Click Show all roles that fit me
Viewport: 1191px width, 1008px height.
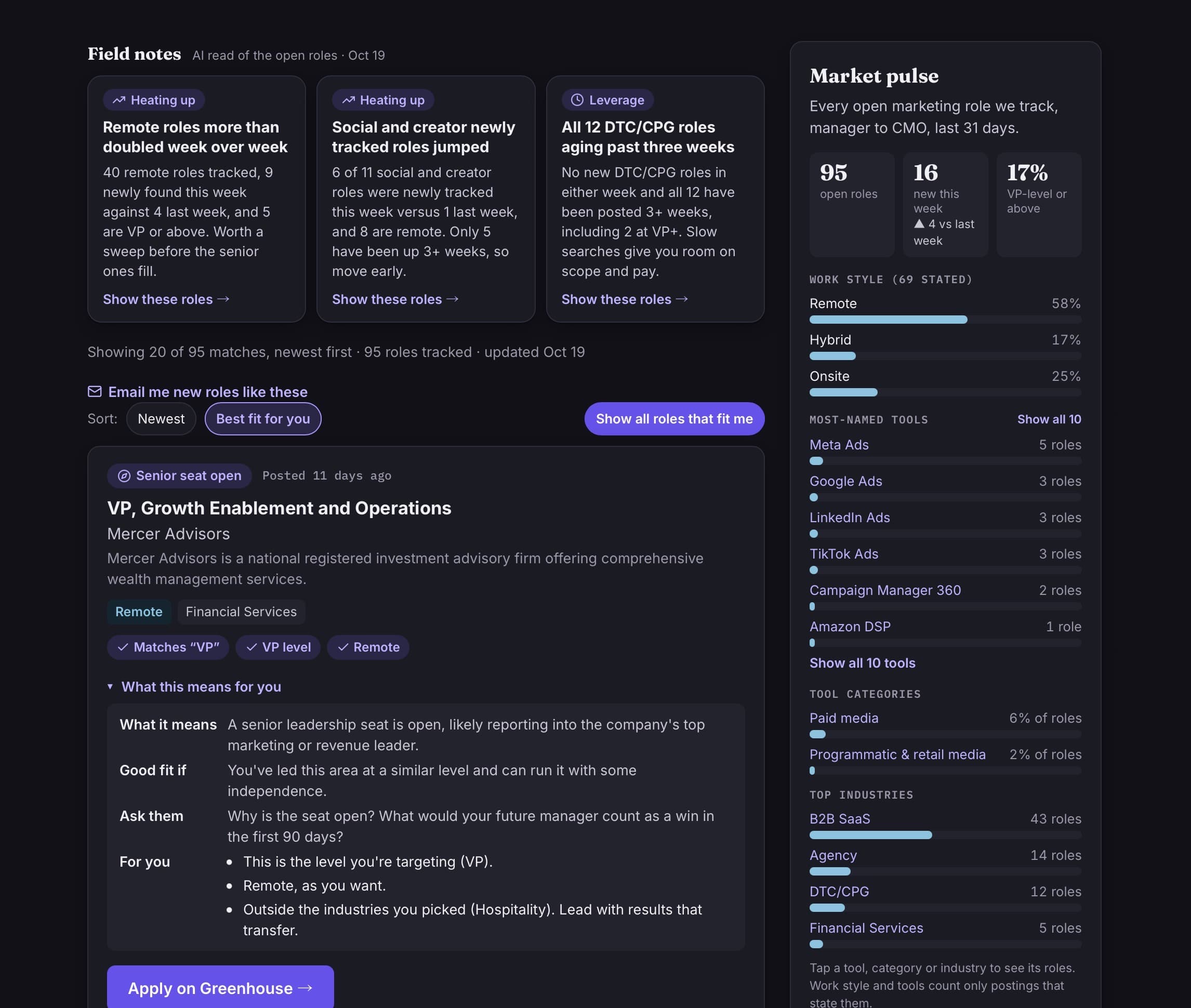coord(674,419)
